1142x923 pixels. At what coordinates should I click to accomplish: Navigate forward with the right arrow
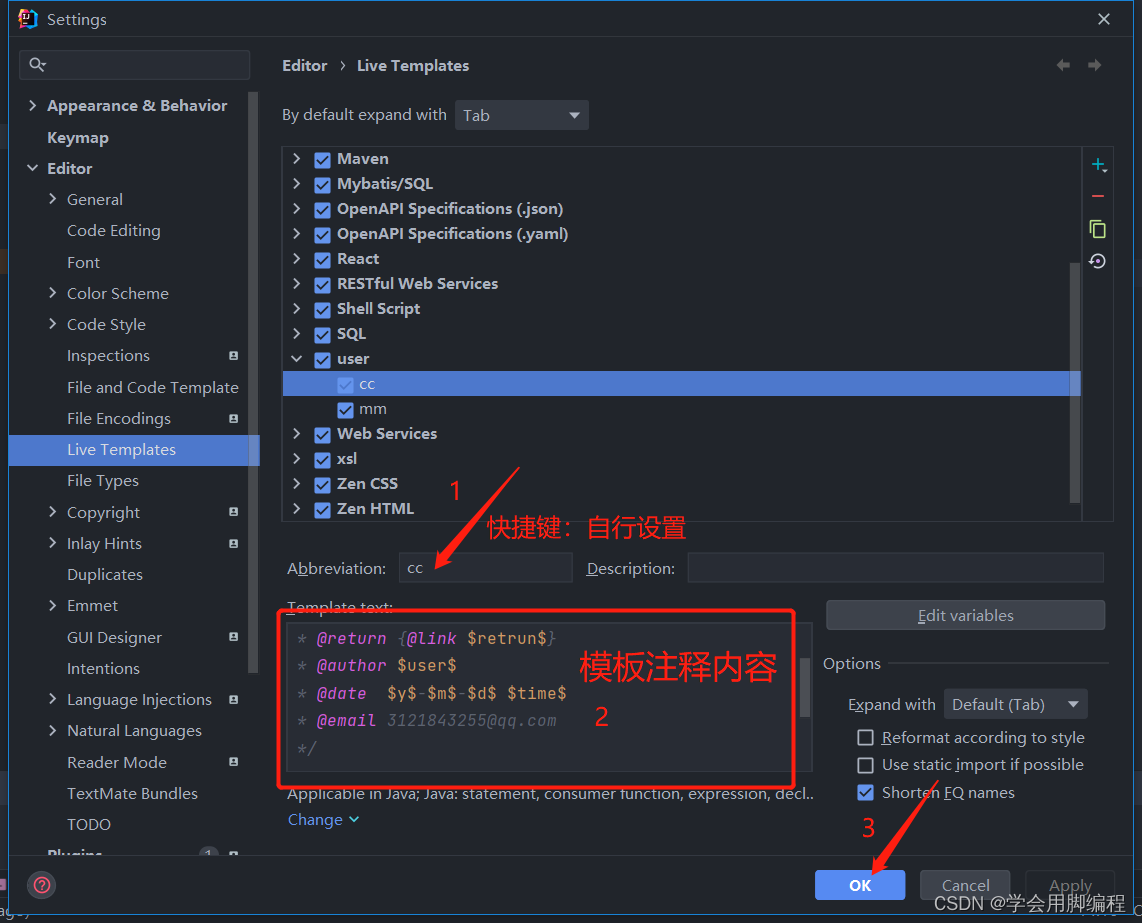[1094, 66]
